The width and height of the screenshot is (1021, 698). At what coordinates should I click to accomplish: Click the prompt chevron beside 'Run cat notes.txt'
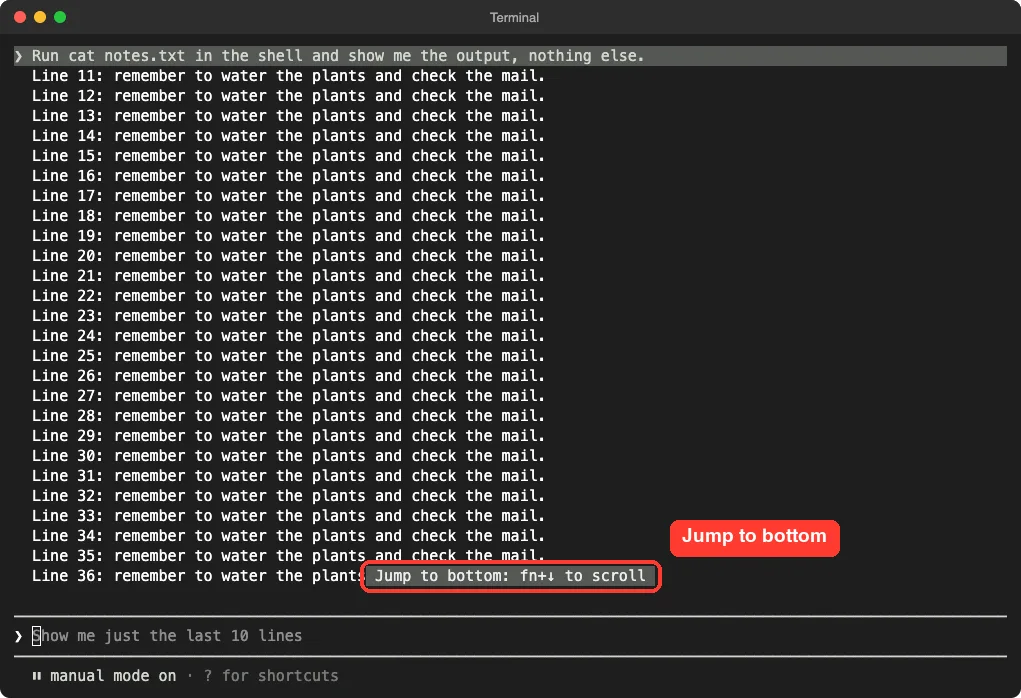pyautogui.click(x=18, y=56)
